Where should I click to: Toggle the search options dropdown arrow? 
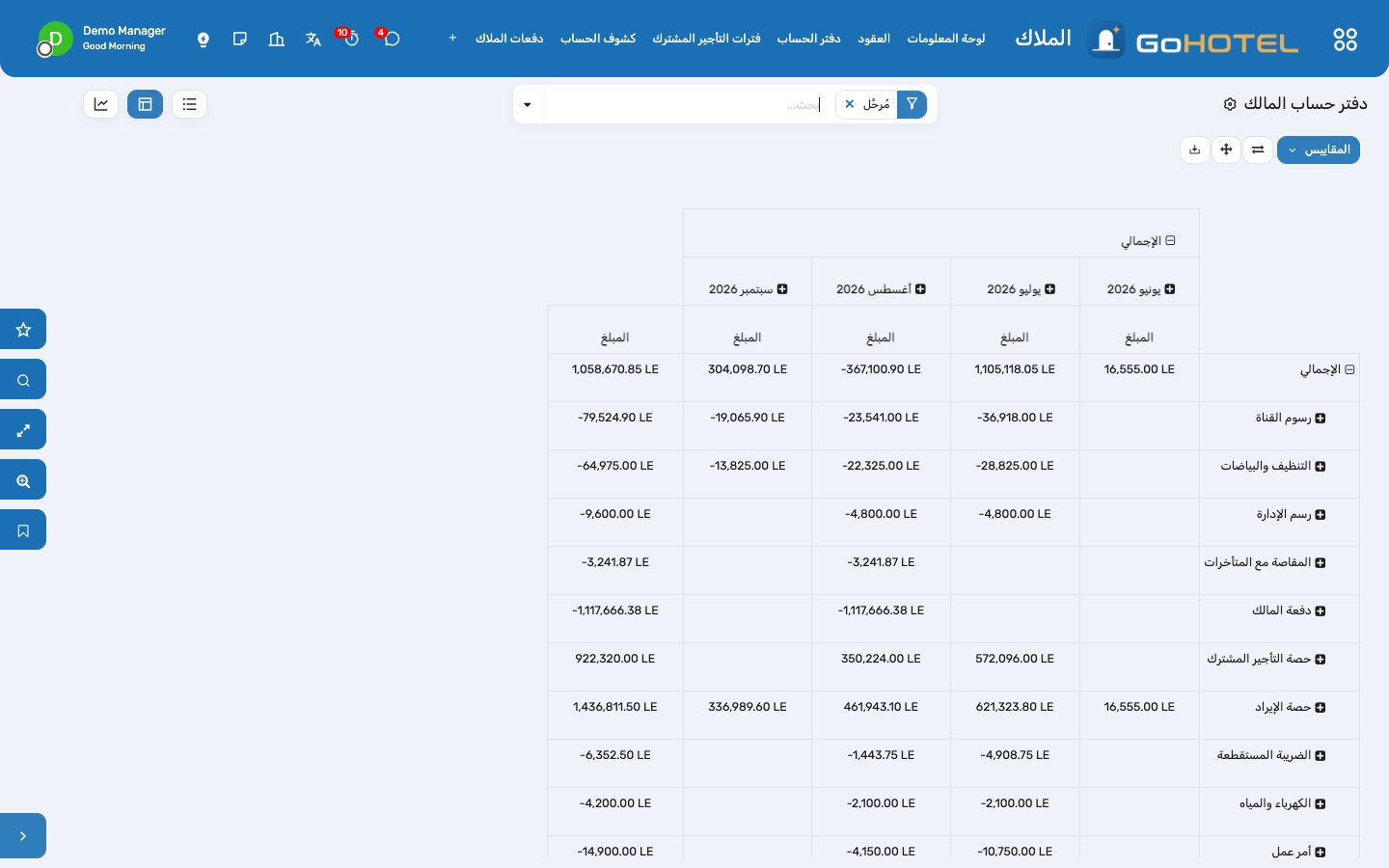click(x=528, y=104)
